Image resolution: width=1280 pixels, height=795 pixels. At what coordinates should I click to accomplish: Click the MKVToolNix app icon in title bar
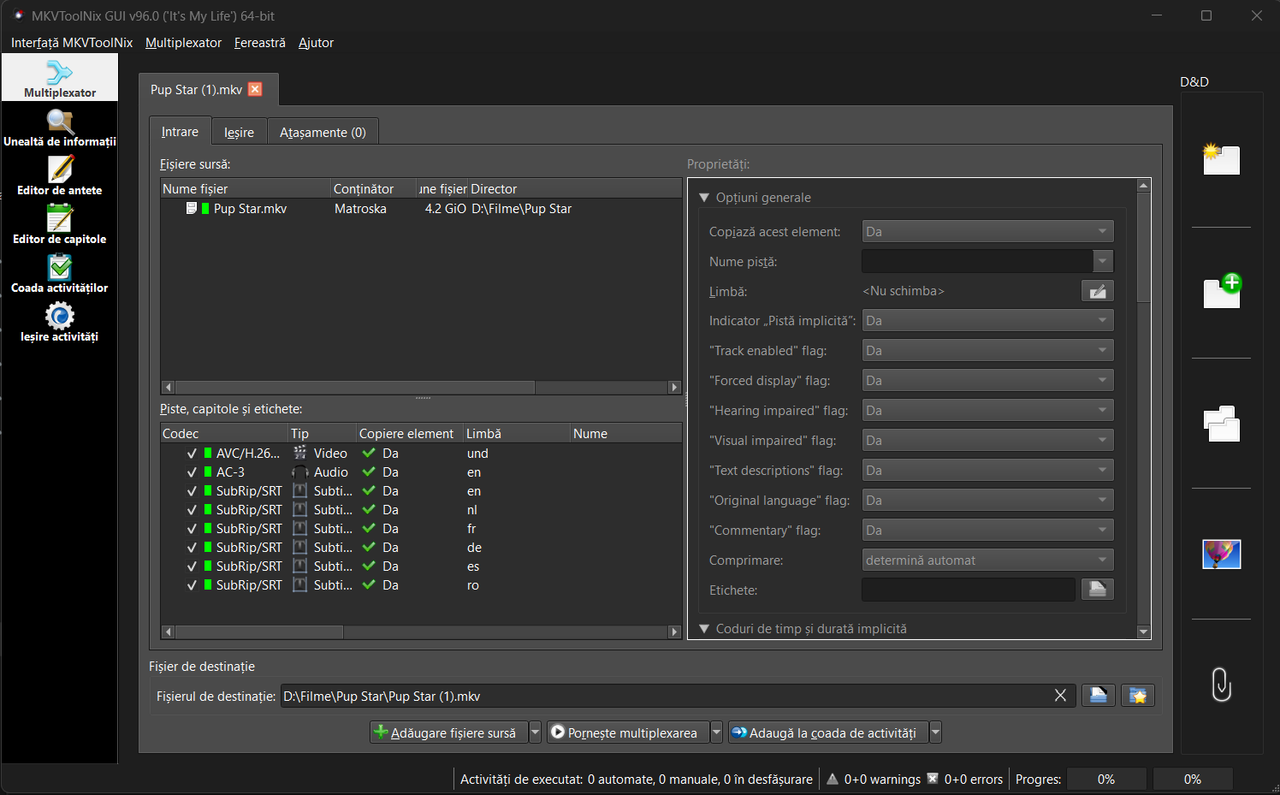(x=18, y=15)
